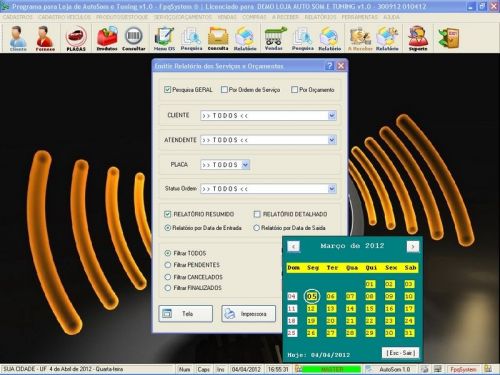This screenshot has height=375, width=500.
Task: Click the services Relatório icon beside Consulta
Action: pos(245,38)
